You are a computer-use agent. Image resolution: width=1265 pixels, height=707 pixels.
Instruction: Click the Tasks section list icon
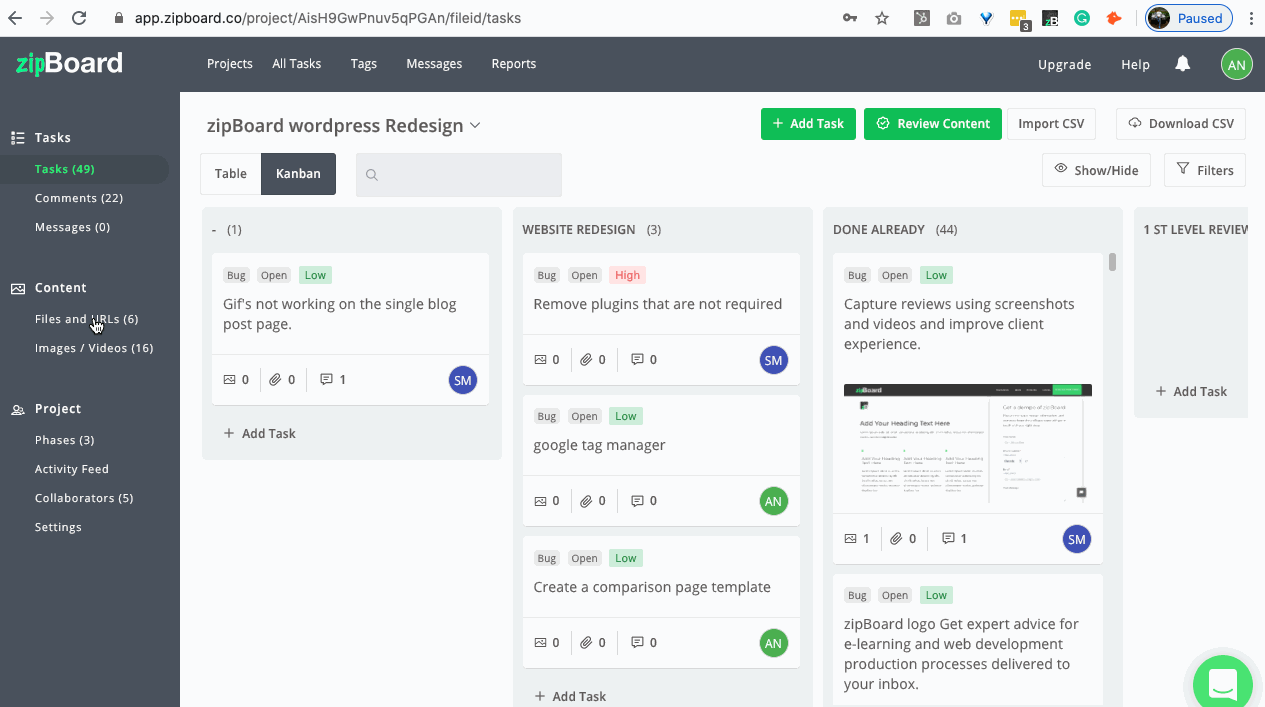tap(17, 138)
